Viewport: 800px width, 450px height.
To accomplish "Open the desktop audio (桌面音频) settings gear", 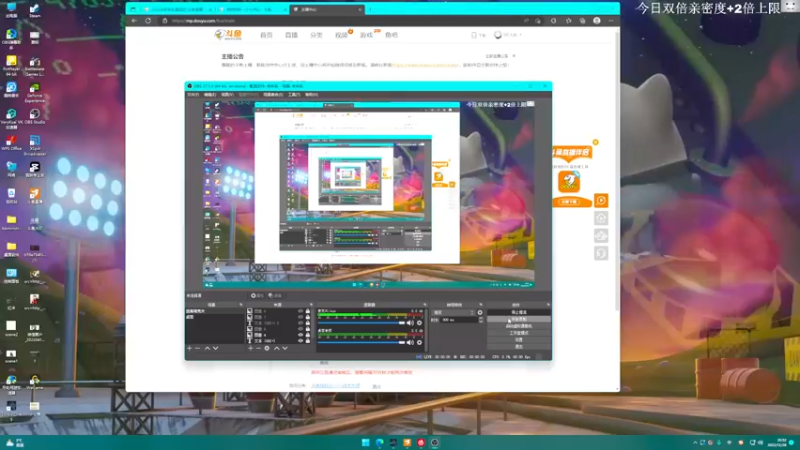I will pos(419,342).
